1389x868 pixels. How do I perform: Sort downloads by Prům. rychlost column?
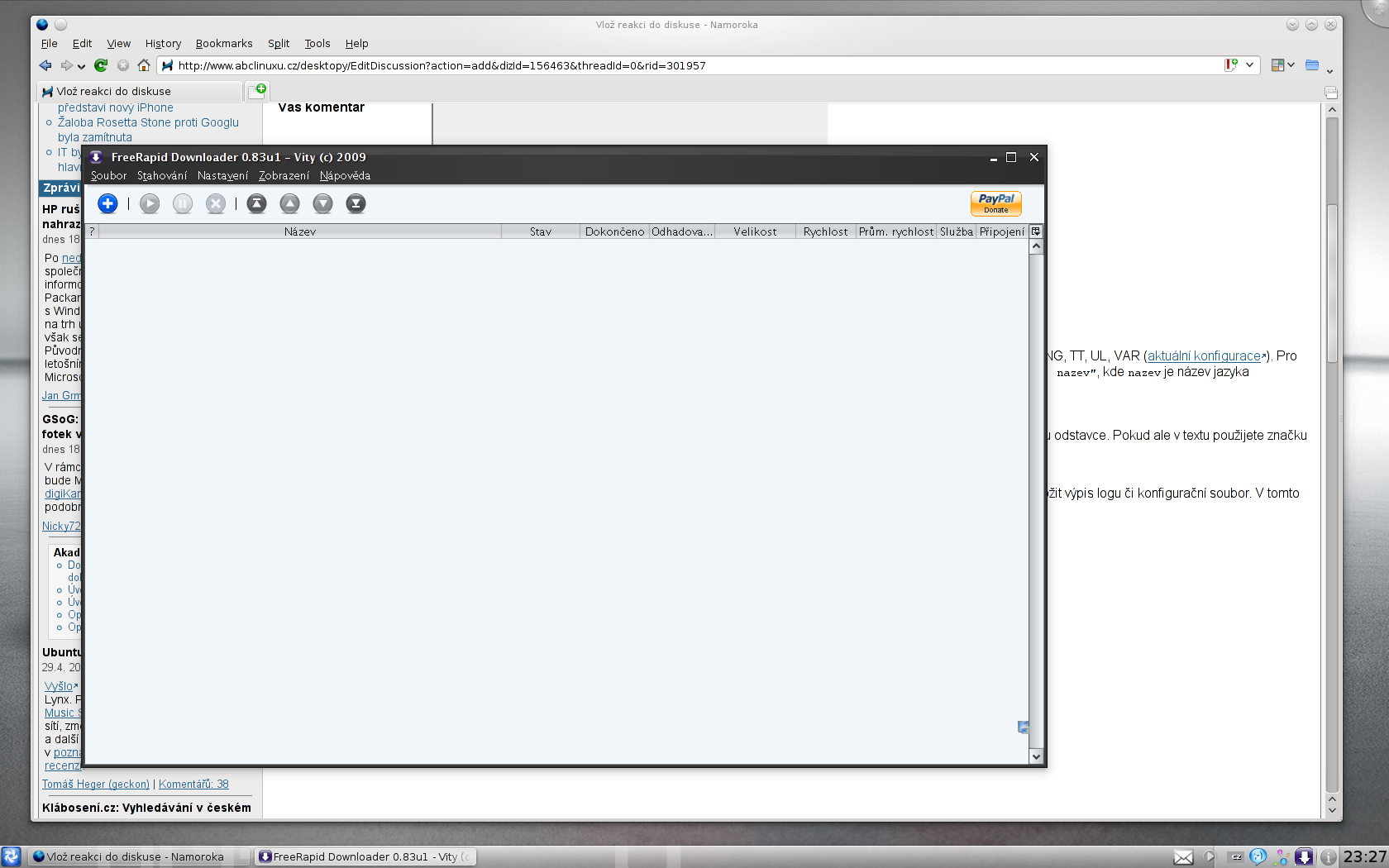point(896,231)
